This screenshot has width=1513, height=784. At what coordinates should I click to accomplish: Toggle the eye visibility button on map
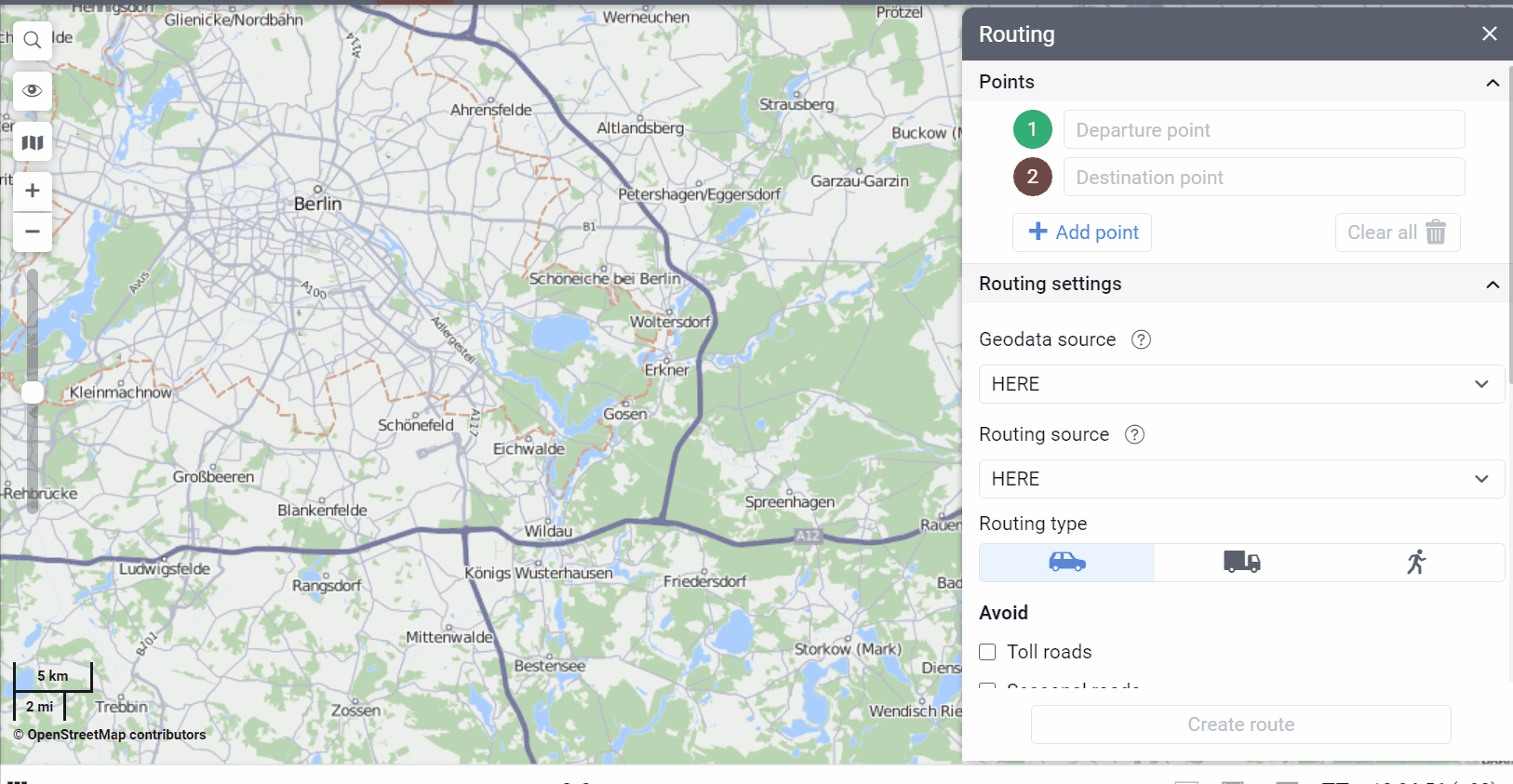pos(33,91)
